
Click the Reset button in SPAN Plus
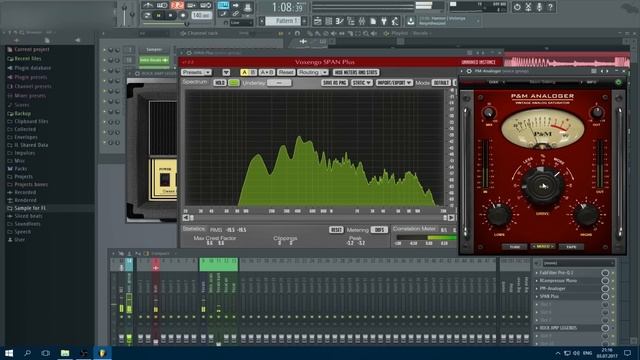click(x=286, y=72)
